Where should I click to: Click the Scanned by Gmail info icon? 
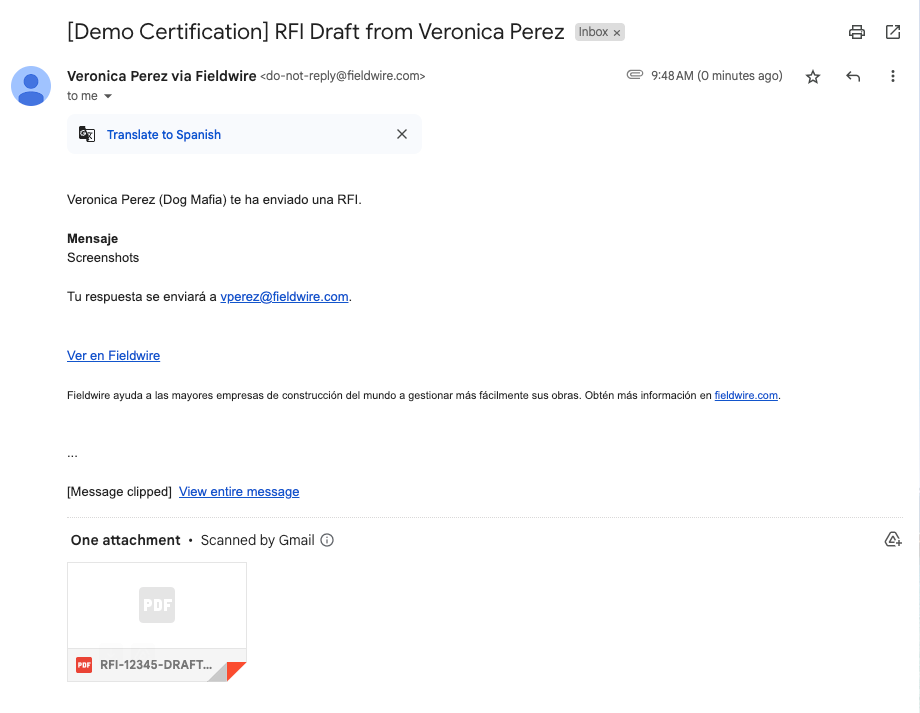(x=327, y=540)
